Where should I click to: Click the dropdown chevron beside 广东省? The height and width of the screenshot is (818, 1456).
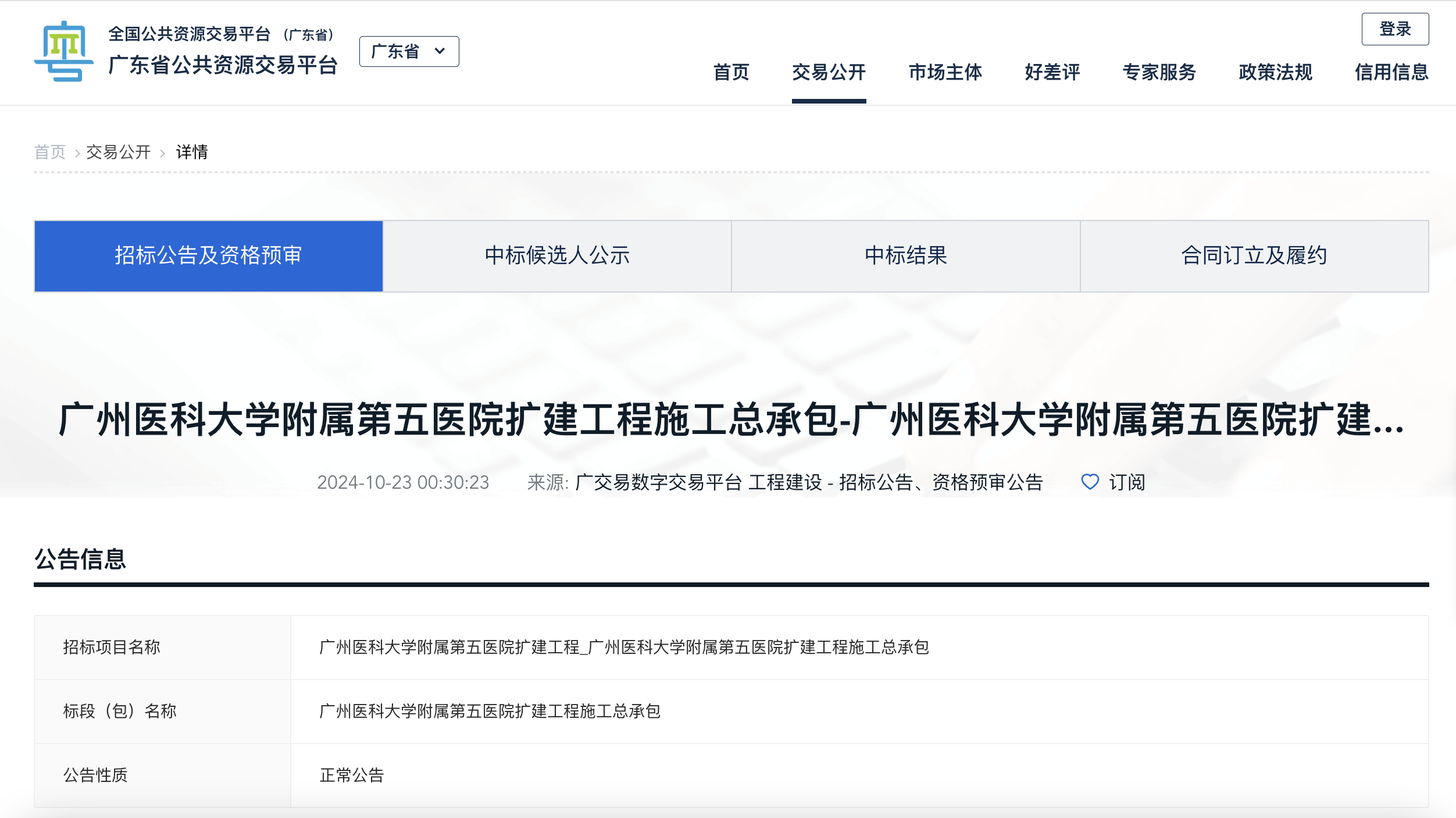[x=440, y=51]
